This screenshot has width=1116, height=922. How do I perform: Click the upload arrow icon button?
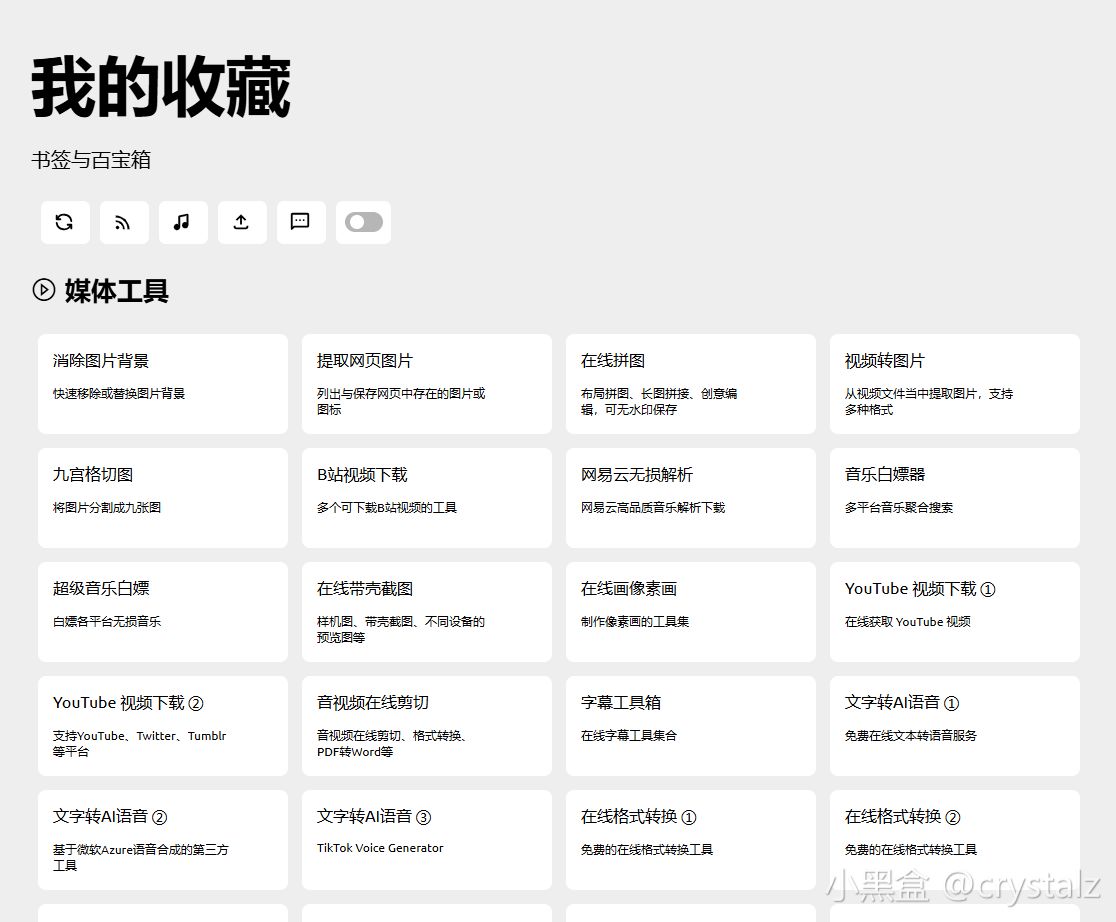click(242, 222)
